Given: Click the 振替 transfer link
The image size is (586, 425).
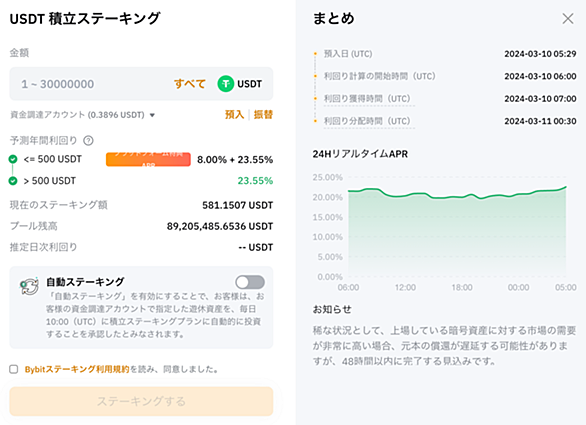Looking at the screenshot, I should (x=263, y=114).
